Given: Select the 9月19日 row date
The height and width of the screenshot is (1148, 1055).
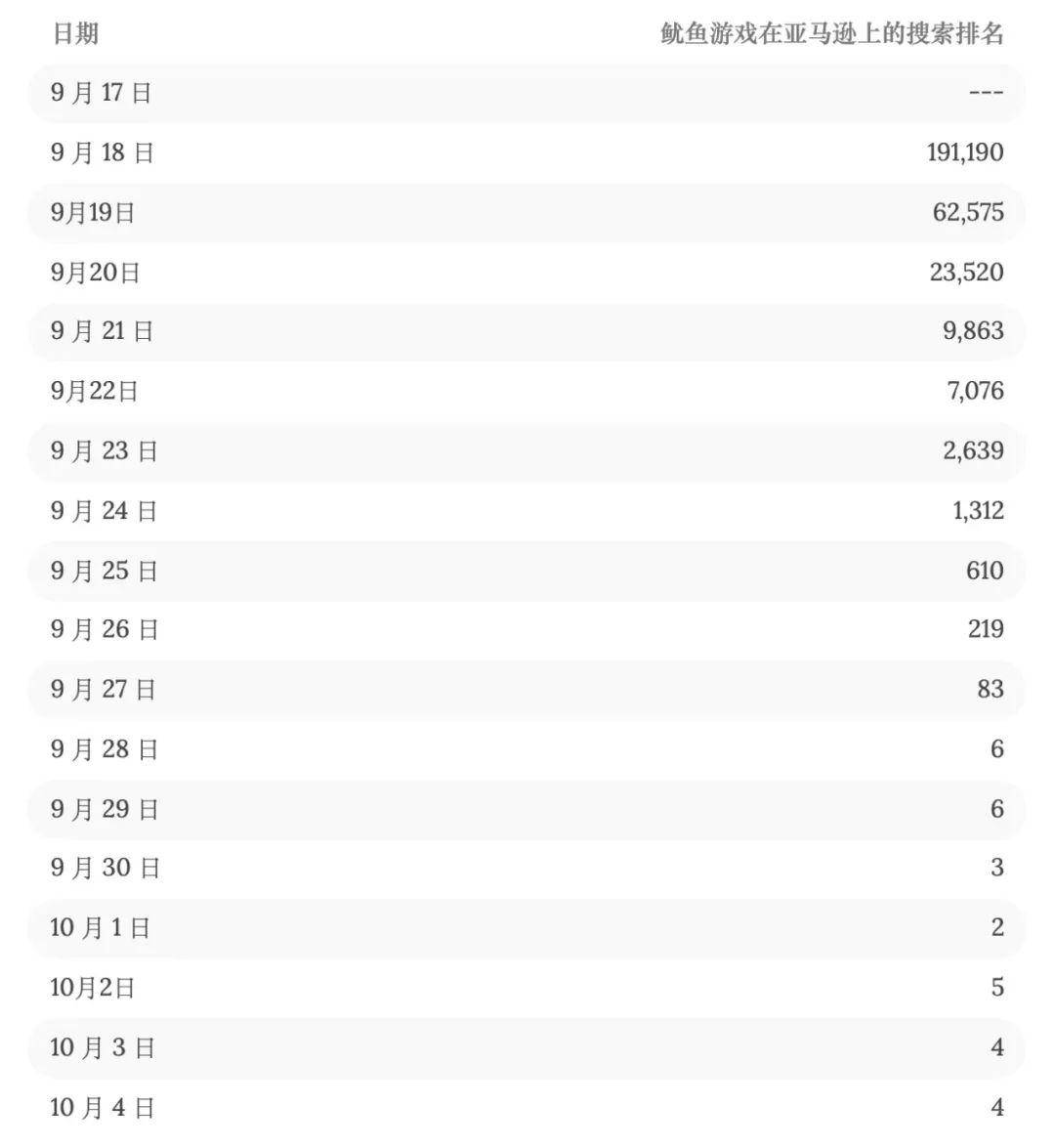Looking at the screenshot, I should click(93, 213).
